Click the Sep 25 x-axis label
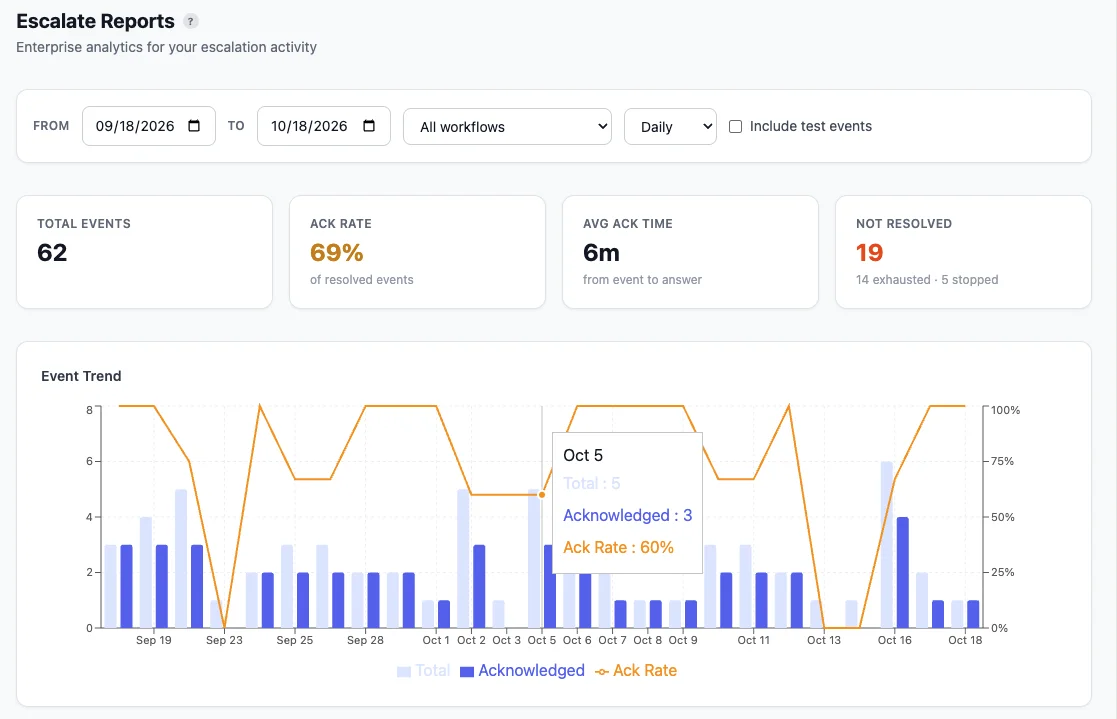 (295, 640)
